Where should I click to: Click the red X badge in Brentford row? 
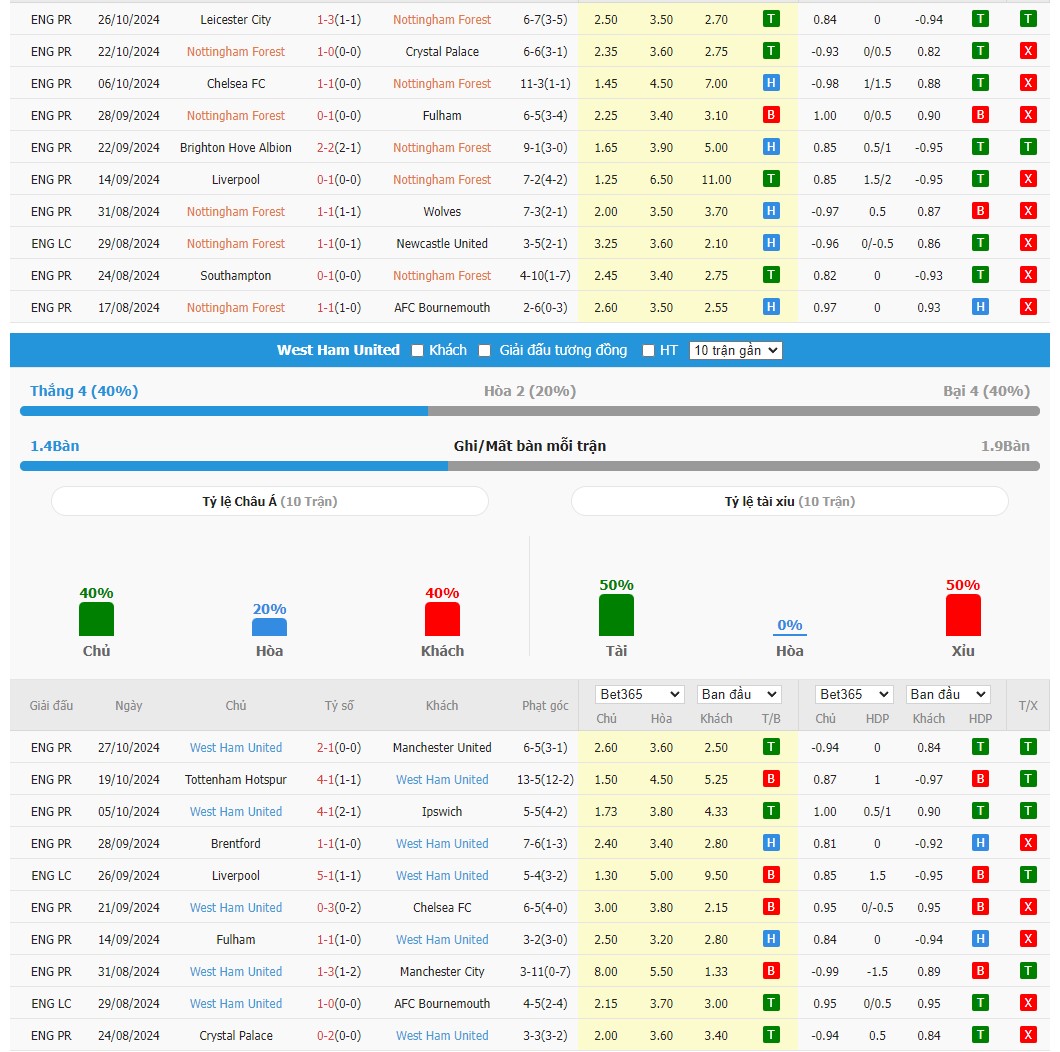point(1028,843)
